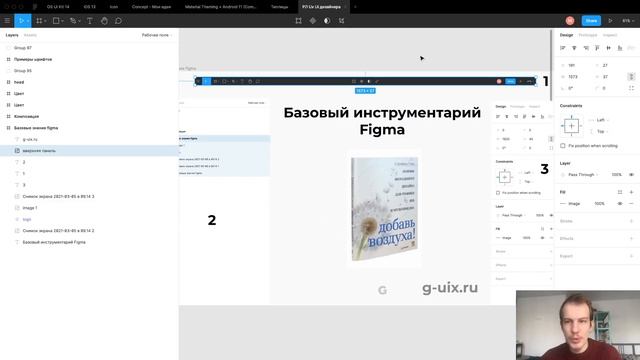The height and width of the screenshot is (360, 640).
Task: Open the Frame tool dropdown arrow
Action: (x=45, y=21)
